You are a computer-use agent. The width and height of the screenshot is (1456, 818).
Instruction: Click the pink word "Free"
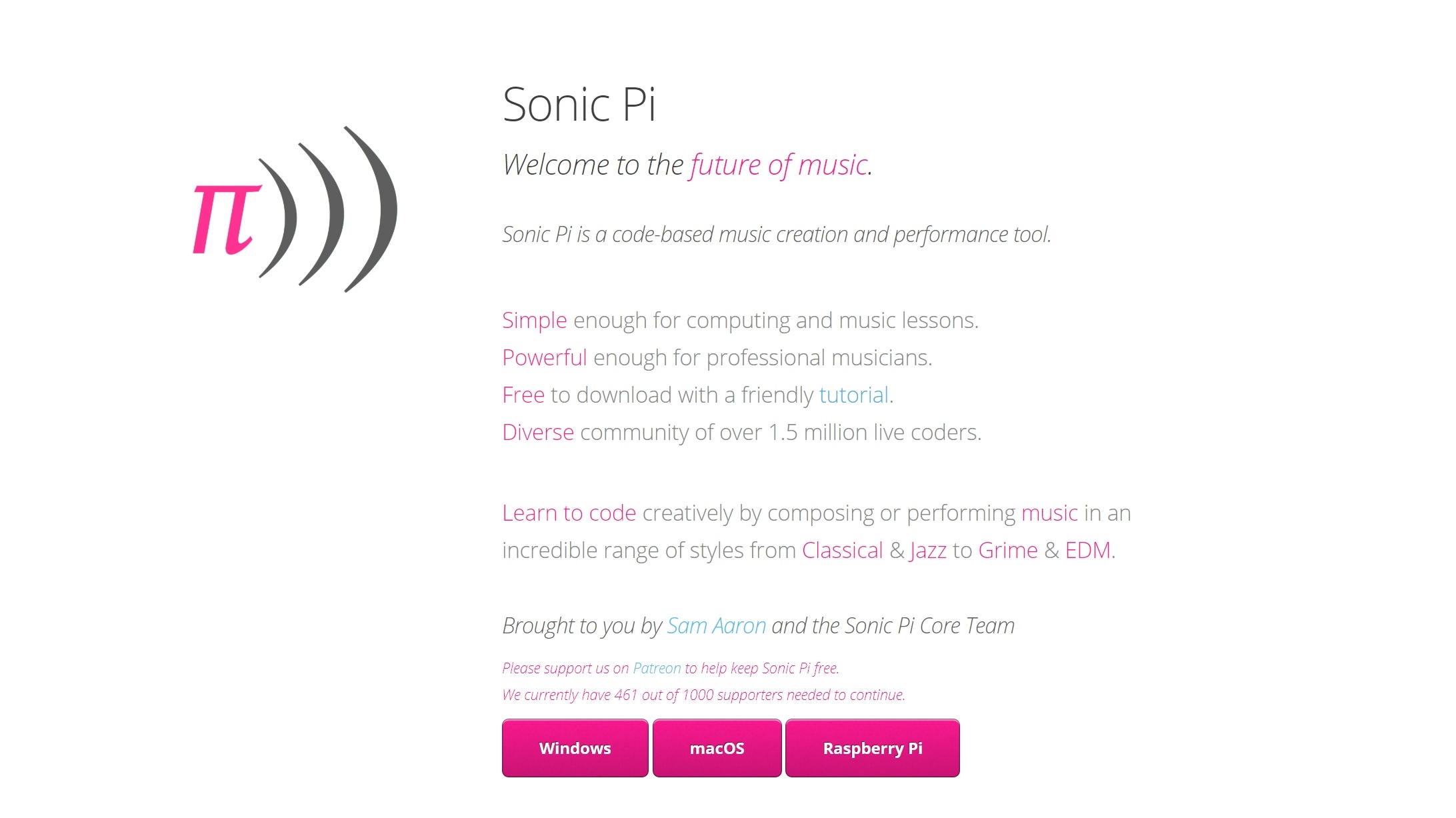523,395
